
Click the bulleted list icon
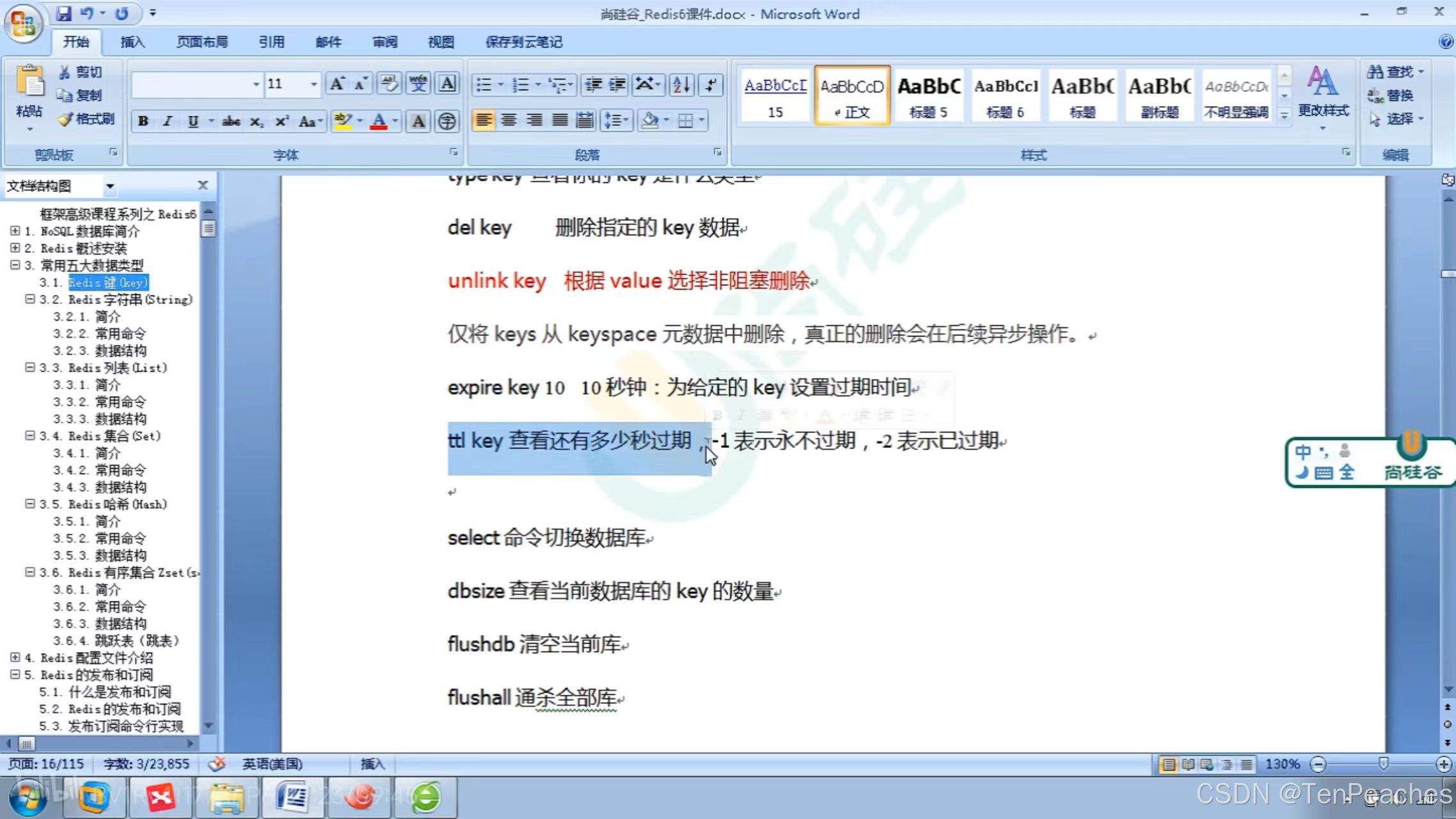(x=484, y=84)
